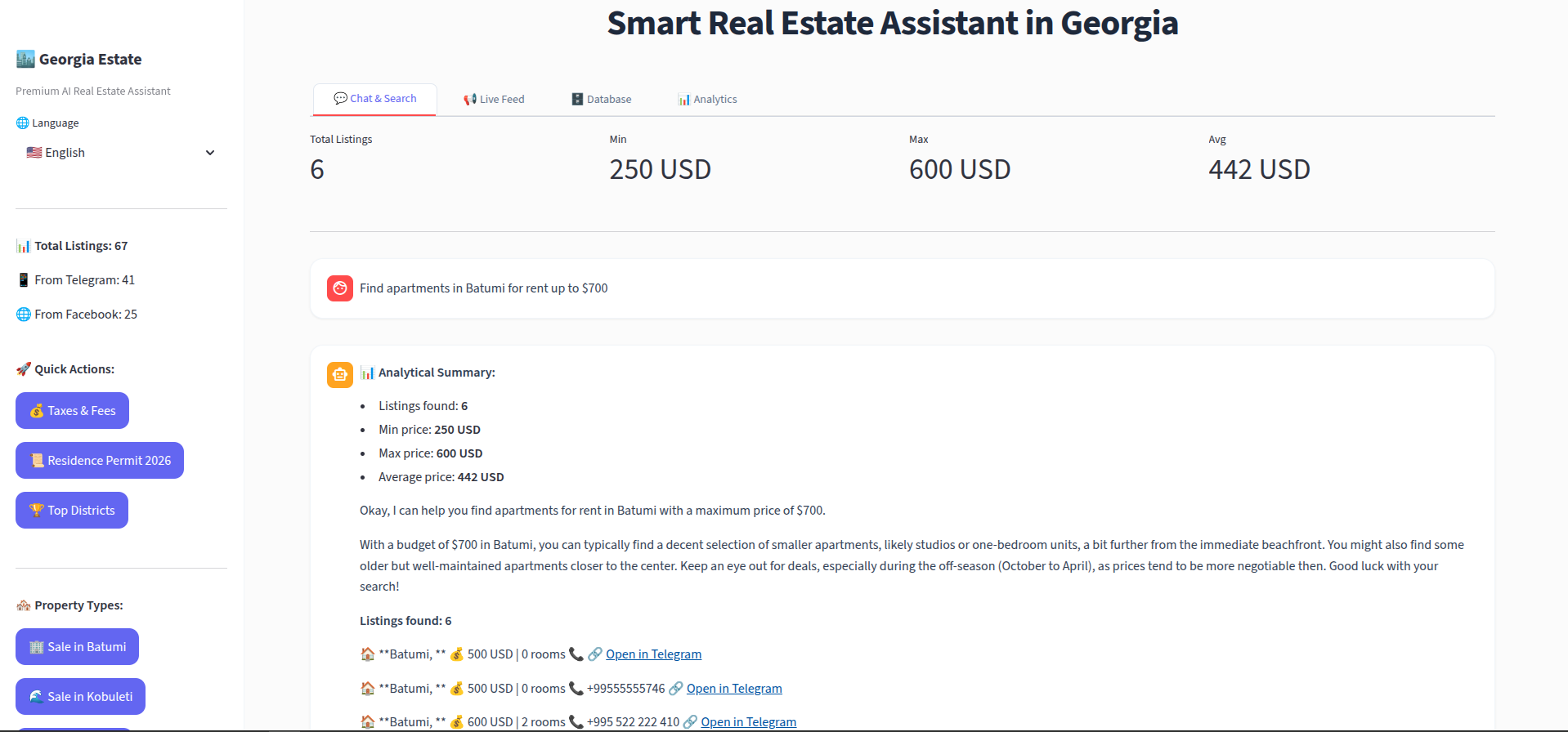Click the Average price: 442 USD bullet

click(x=441, y=477)
